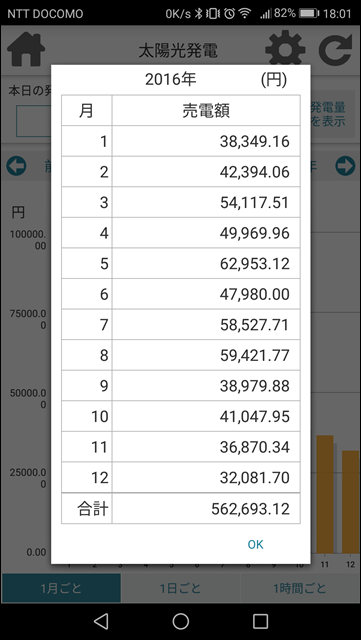This screenshot has width=361, height=640.
Task: Tap the December orange chart bar
Action: [x=350, y=502]
